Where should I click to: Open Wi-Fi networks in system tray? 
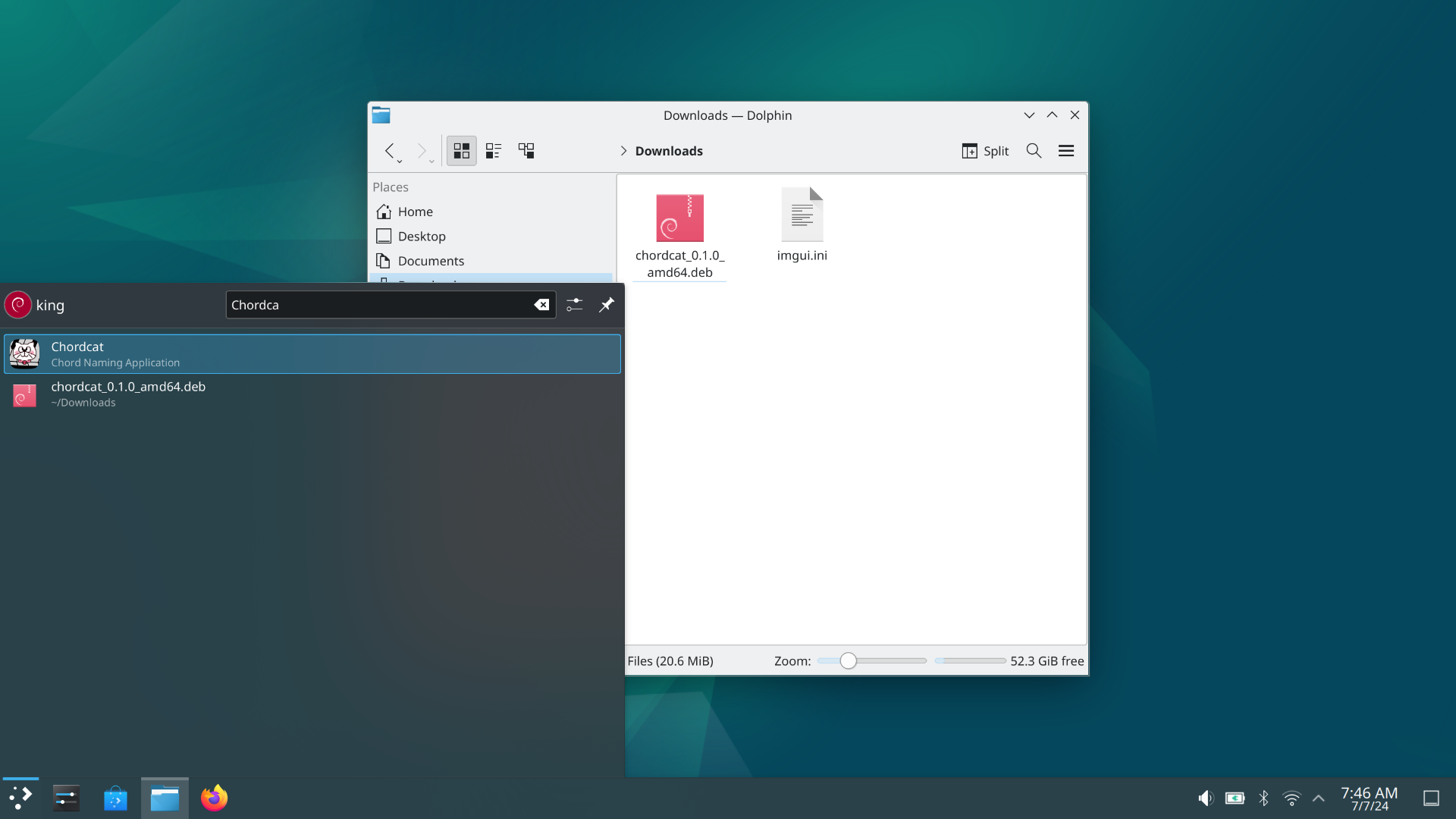point(1291,798)
